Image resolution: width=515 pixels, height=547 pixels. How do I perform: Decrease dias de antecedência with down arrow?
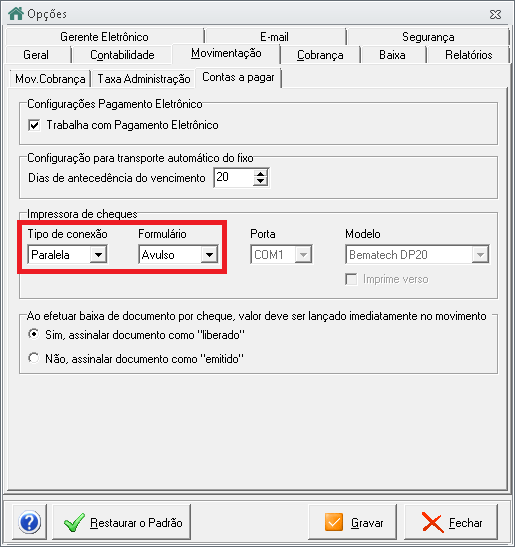click(261, 182)
